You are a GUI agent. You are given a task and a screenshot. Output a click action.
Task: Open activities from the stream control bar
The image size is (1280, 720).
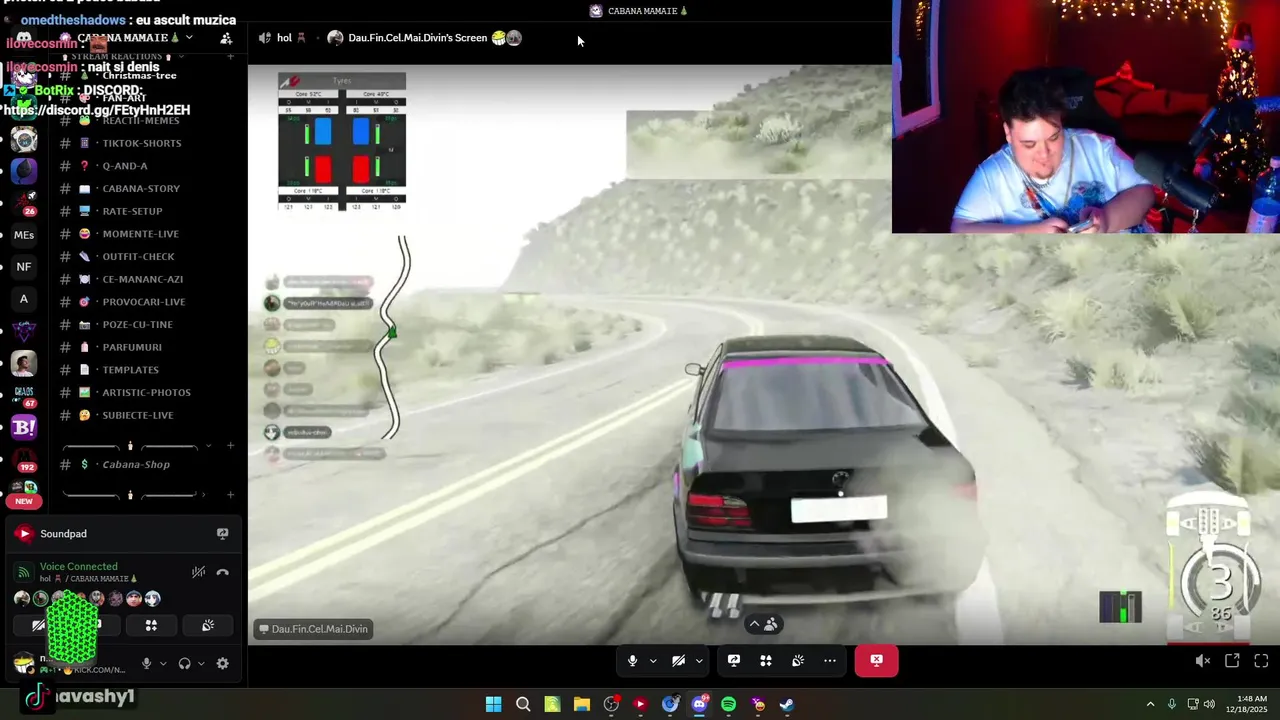tap(766, 660)
